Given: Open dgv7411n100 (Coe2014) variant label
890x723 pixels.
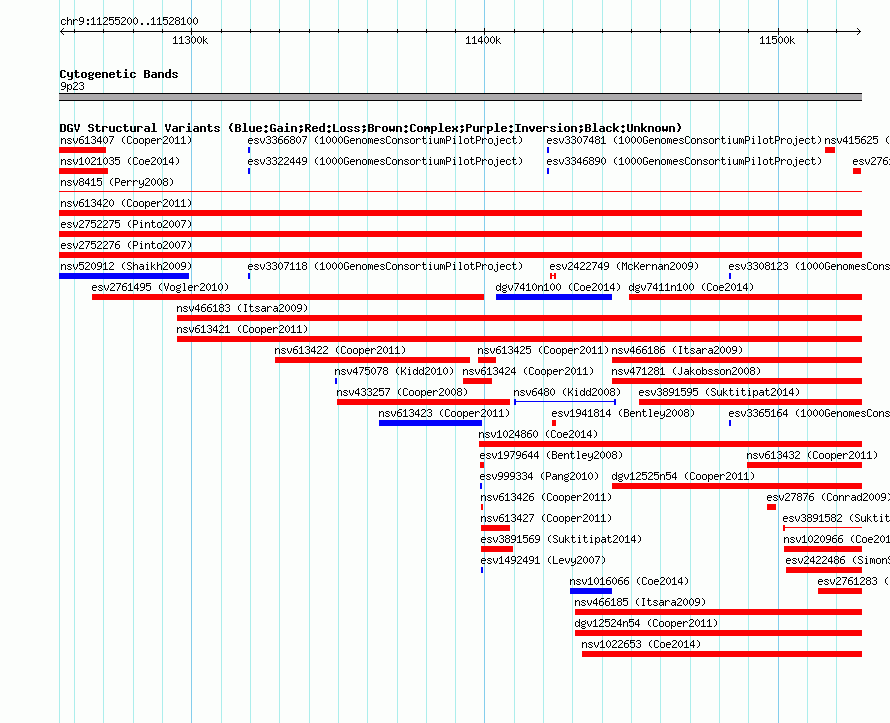Looking at the screenshot, I should point(691,287).
